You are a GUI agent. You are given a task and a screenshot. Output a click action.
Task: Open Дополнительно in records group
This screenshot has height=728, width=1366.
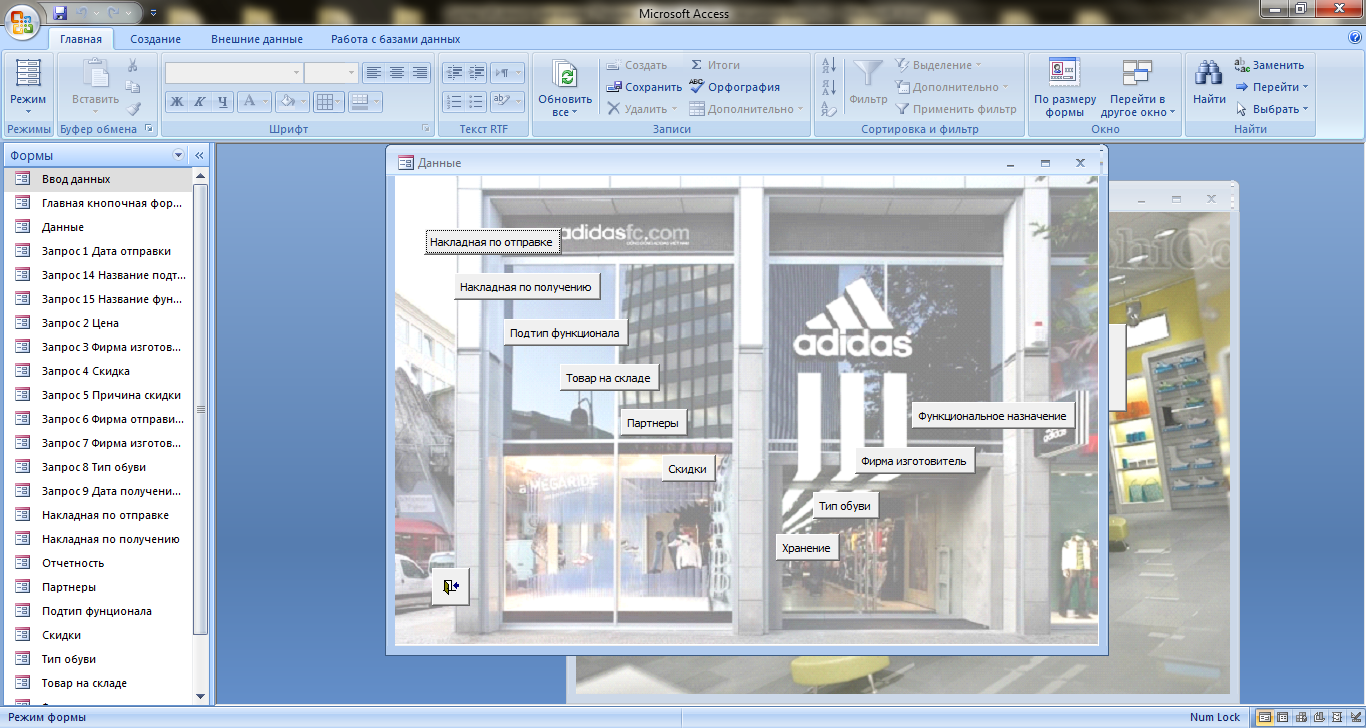point(747,109)
